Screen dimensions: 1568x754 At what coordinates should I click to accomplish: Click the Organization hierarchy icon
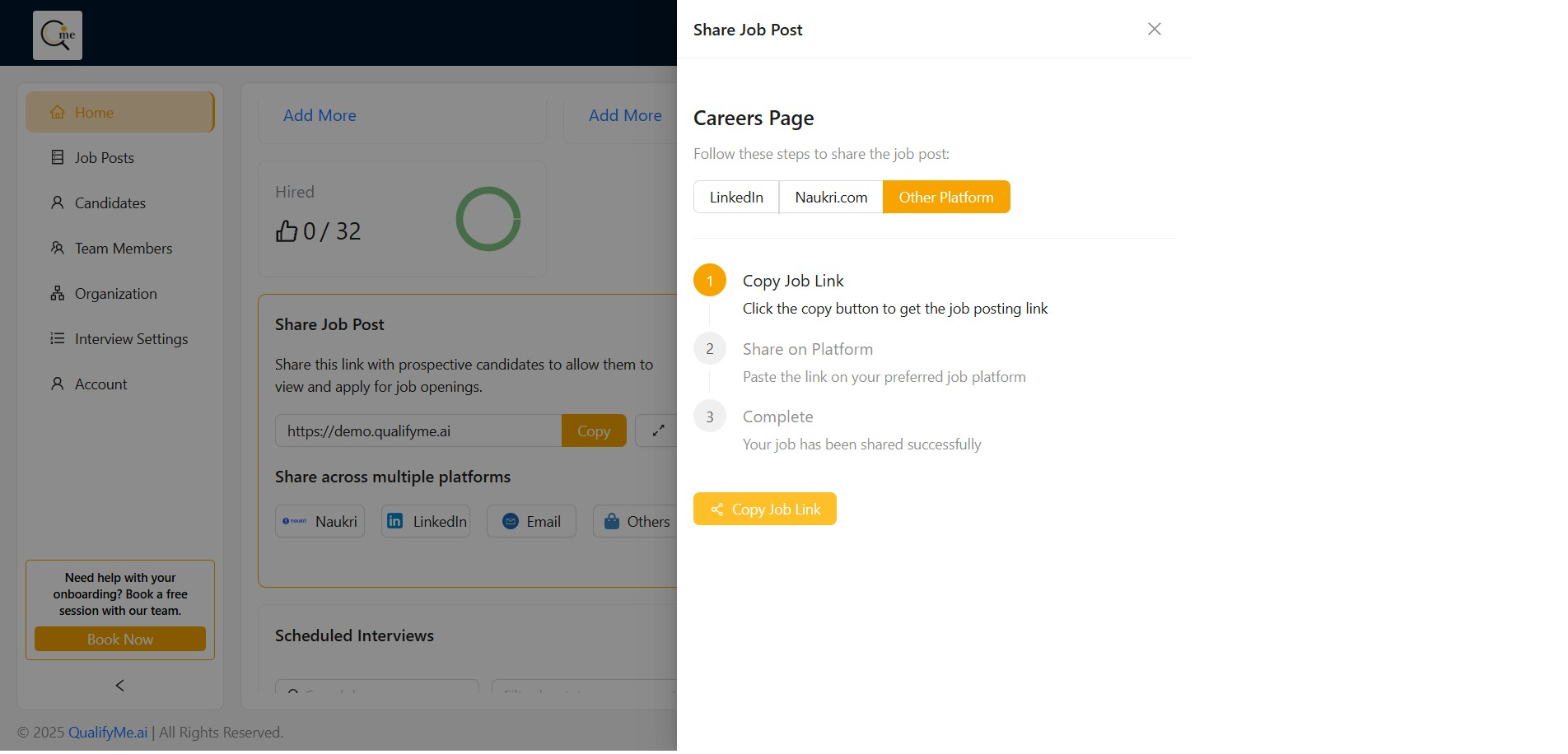[x=58, y=293]
